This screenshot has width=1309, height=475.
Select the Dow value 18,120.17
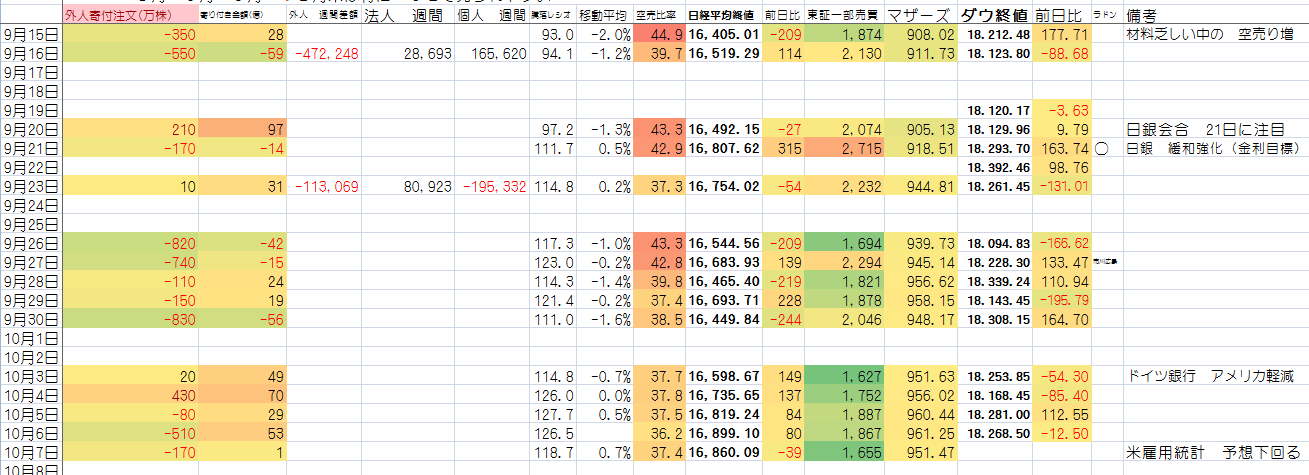(x=993, y=111)
